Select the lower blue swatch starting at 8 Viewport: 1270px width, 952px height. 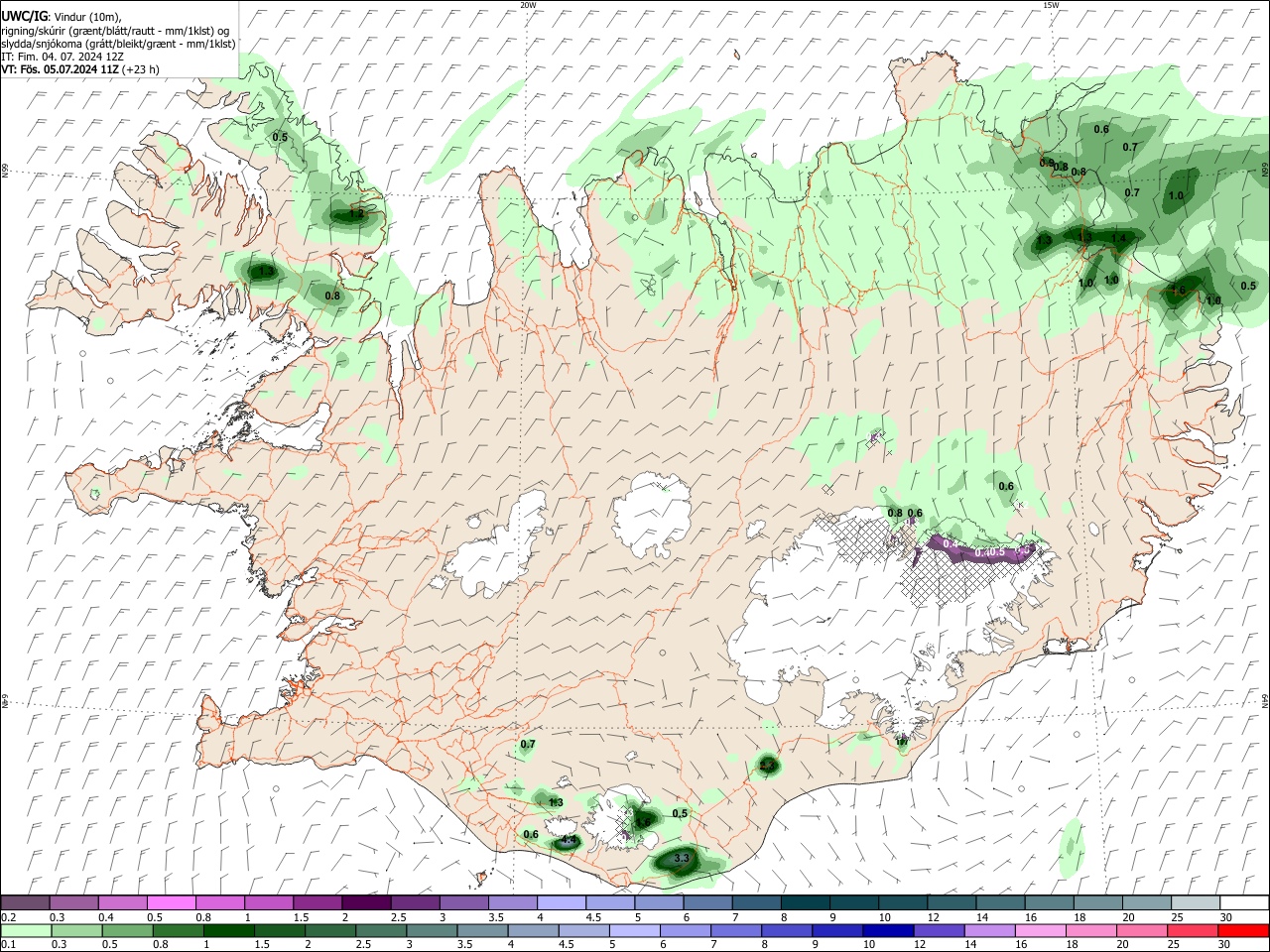pyautogui.click(x=787, y=931)
